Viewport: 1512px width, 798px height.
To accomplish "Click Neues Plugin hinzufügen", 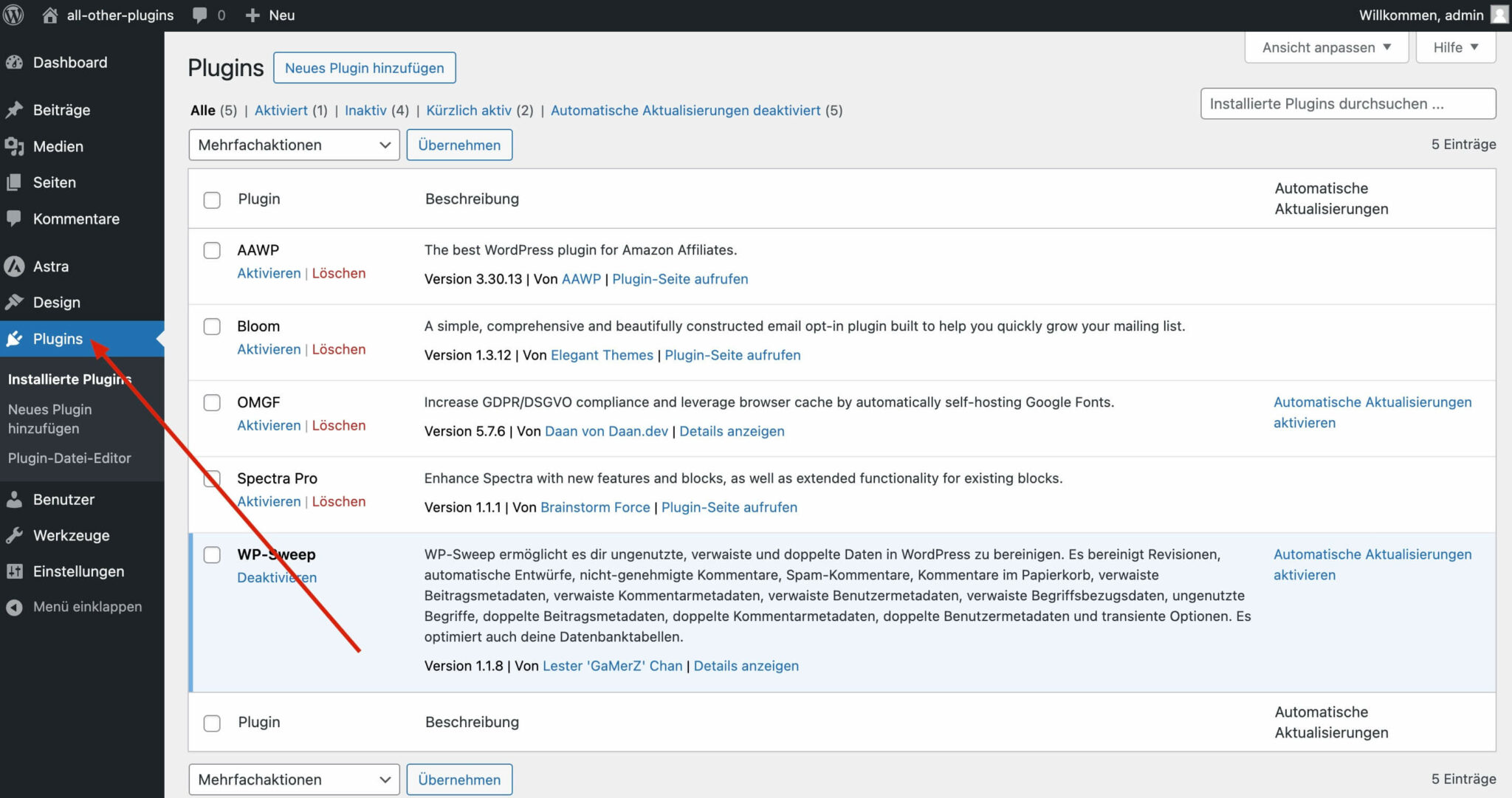I will point(364,67).
